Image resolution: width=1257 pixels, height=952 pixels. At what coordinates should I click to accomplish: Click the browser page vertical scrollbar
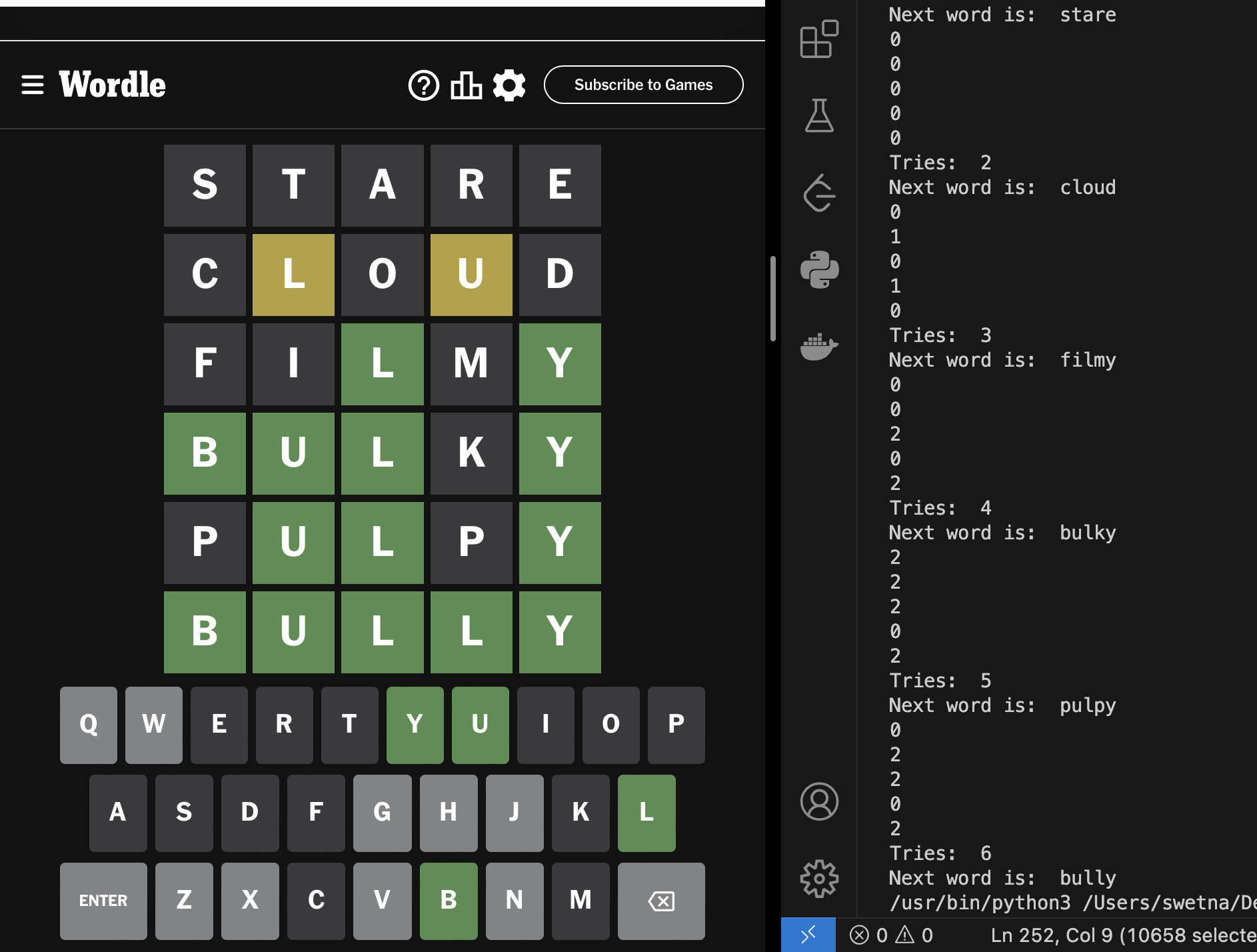point(773,298)
